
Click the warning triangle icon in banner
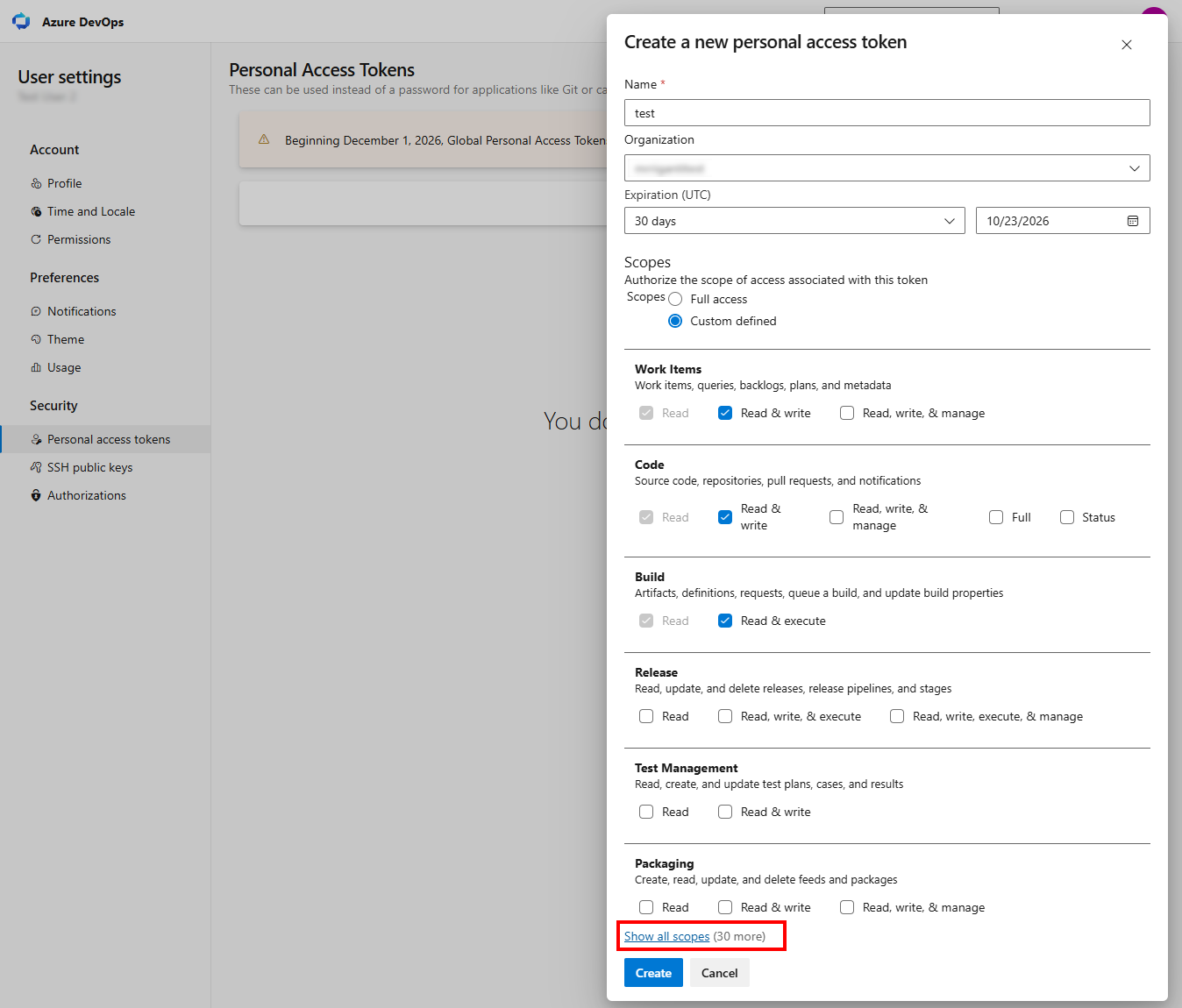coord(264,139)
